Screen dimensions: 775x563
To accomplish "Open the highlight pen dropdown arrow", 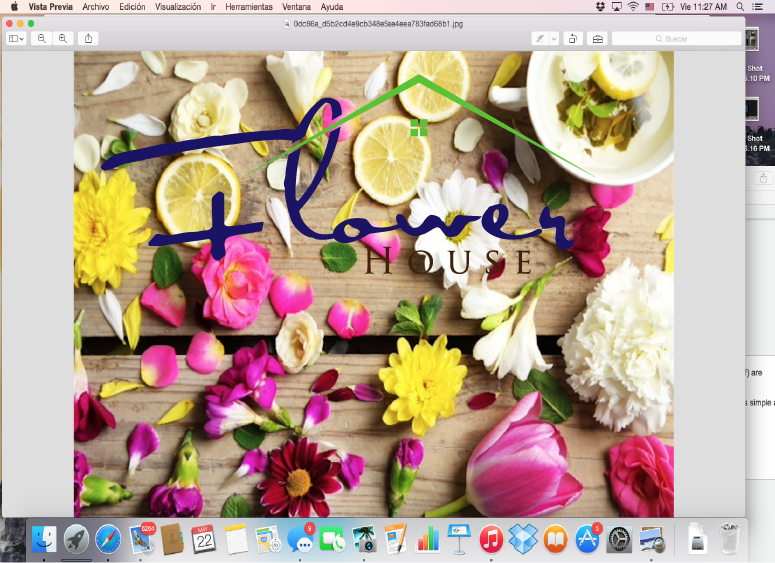I will point(554,38).
